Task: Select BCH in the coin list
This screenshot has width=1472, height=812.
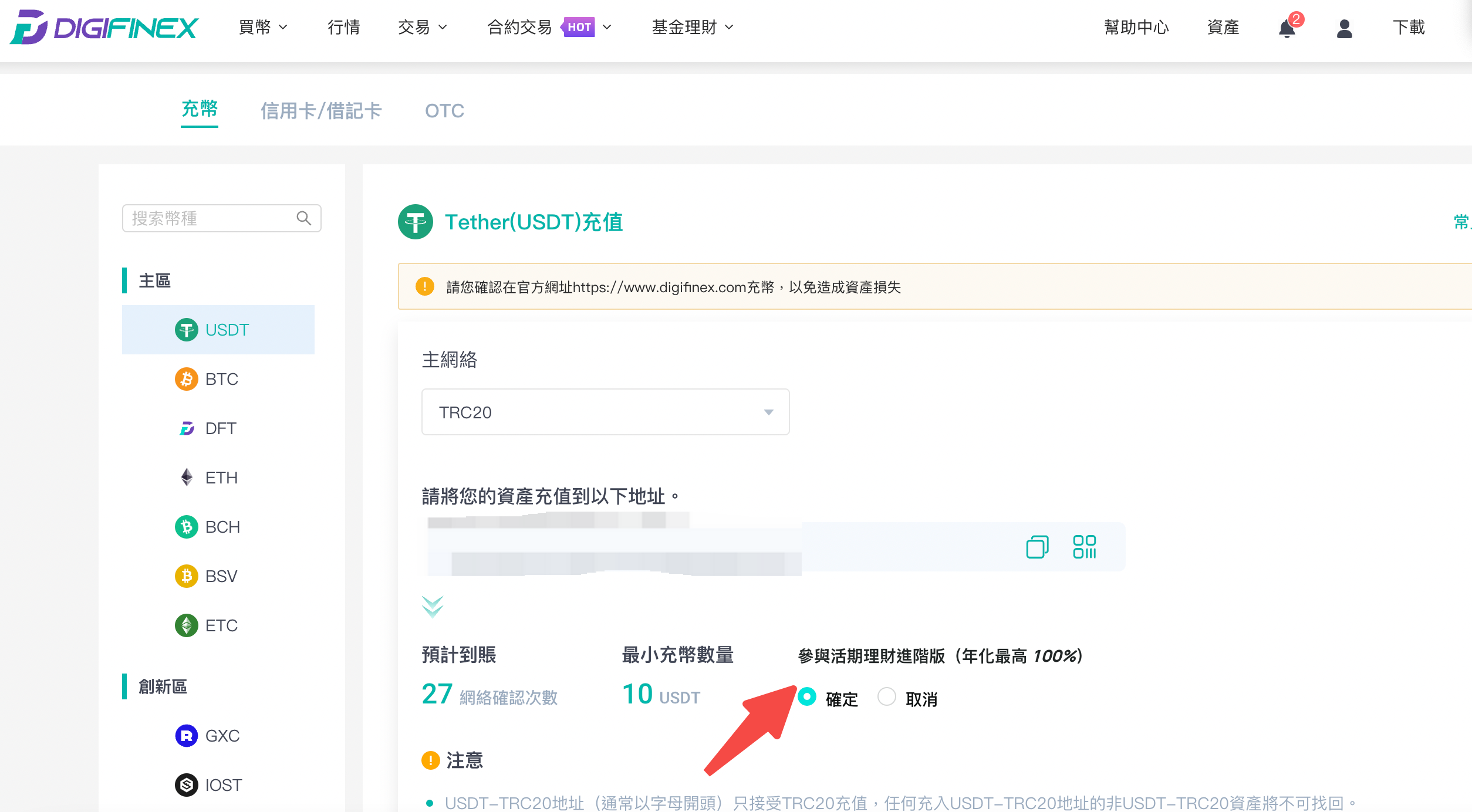Action: [x=218, y=527]
